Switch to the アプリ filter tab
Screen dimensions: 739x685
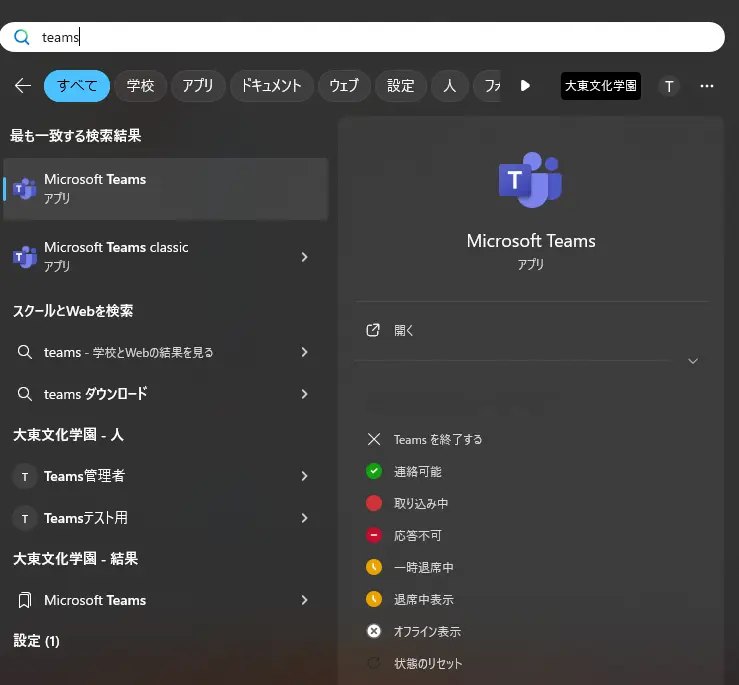click(x=198, y=86)
